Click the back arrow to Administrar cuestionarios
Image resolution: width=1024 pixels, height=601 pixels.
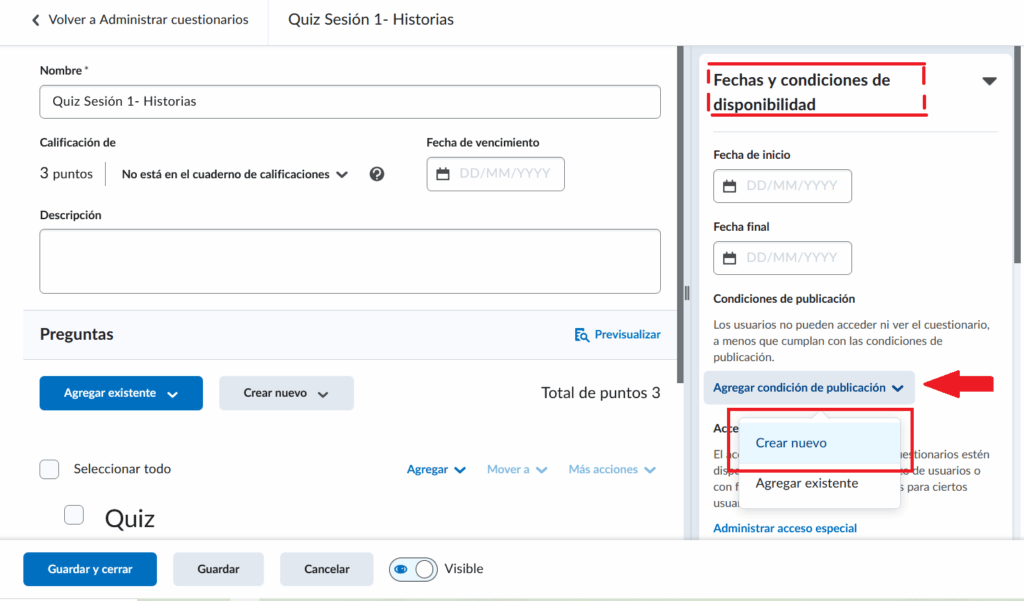point(37,20)
